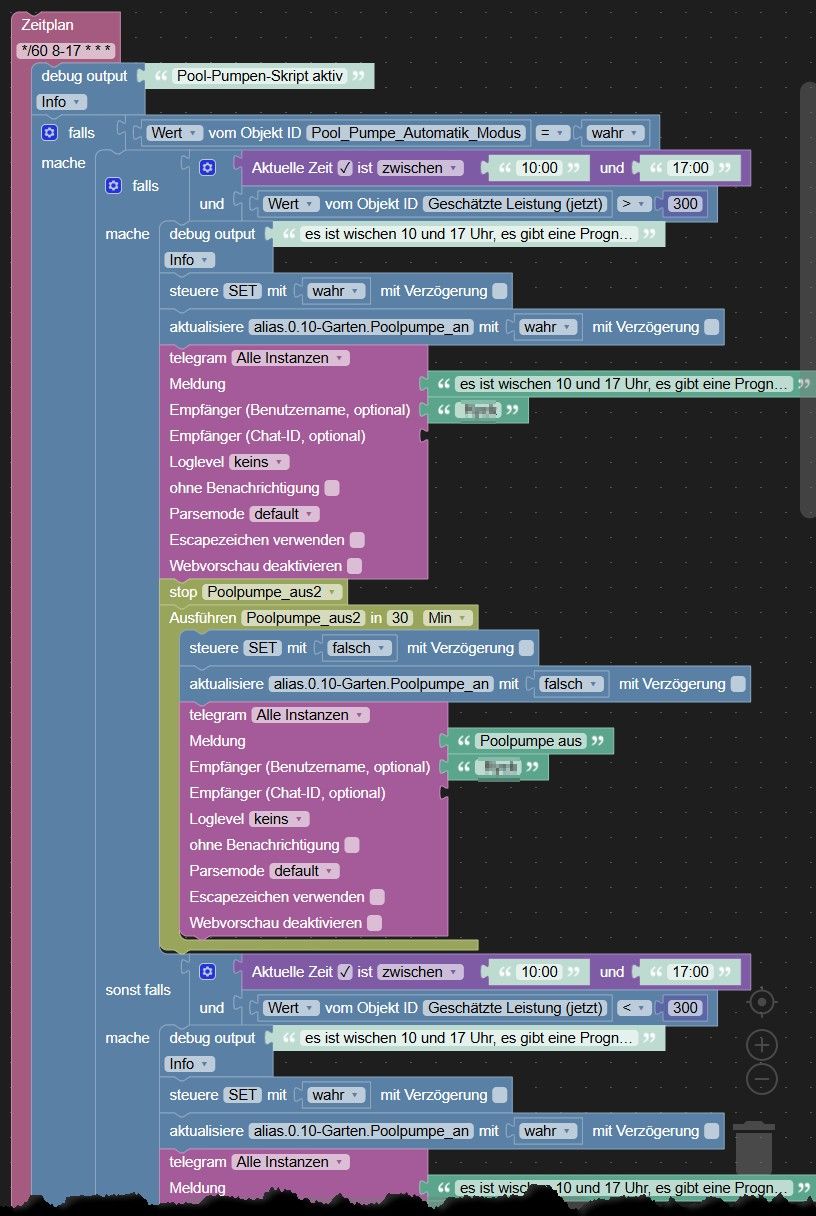Zoom in with the plus icon
The height and width of the screenshot is (1216, 816).
pos(762,1045)
